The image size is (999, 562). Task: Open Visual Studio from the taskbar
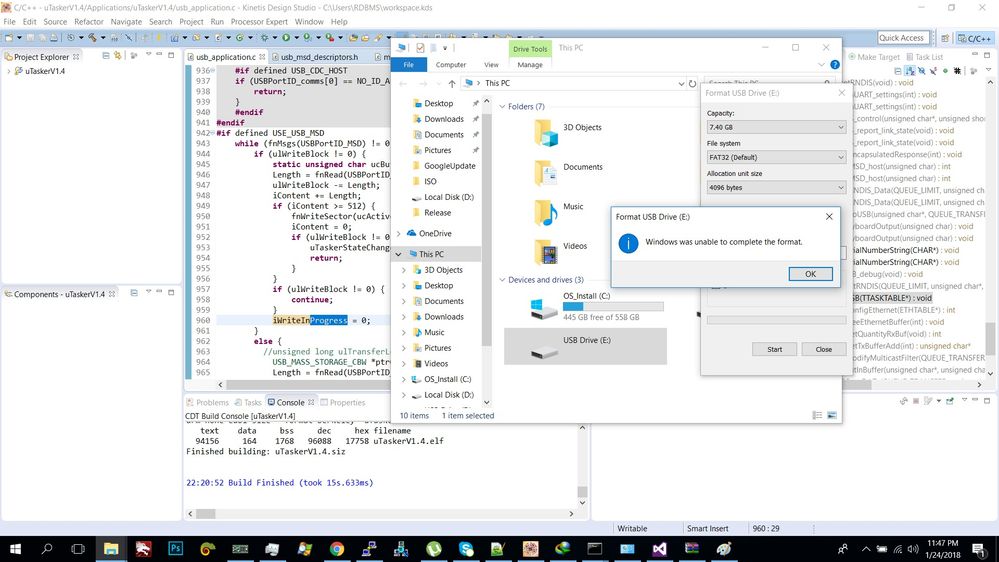[x=658, y=549]
